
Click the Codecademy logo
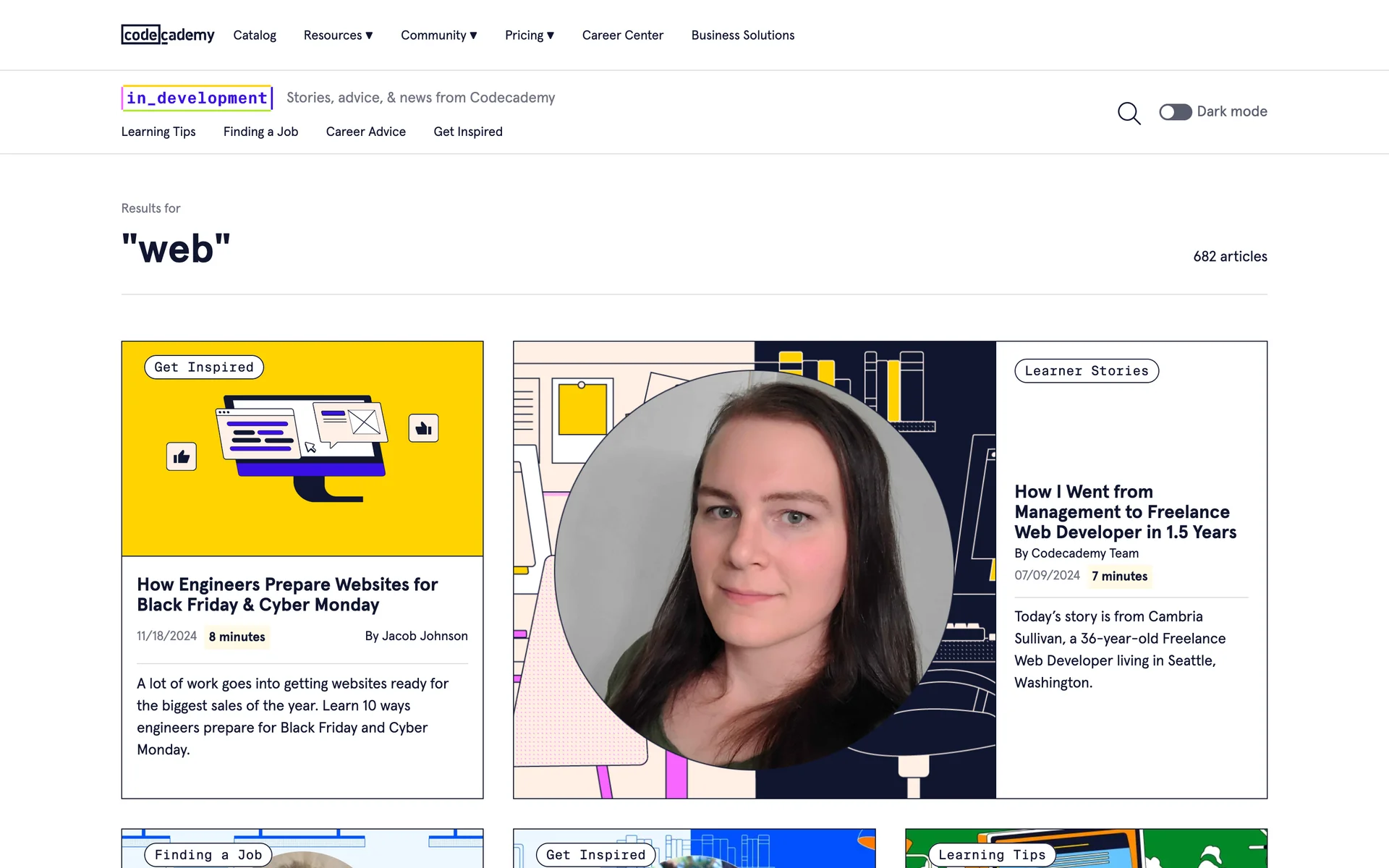pyautogui.click(x=168, y=35)
